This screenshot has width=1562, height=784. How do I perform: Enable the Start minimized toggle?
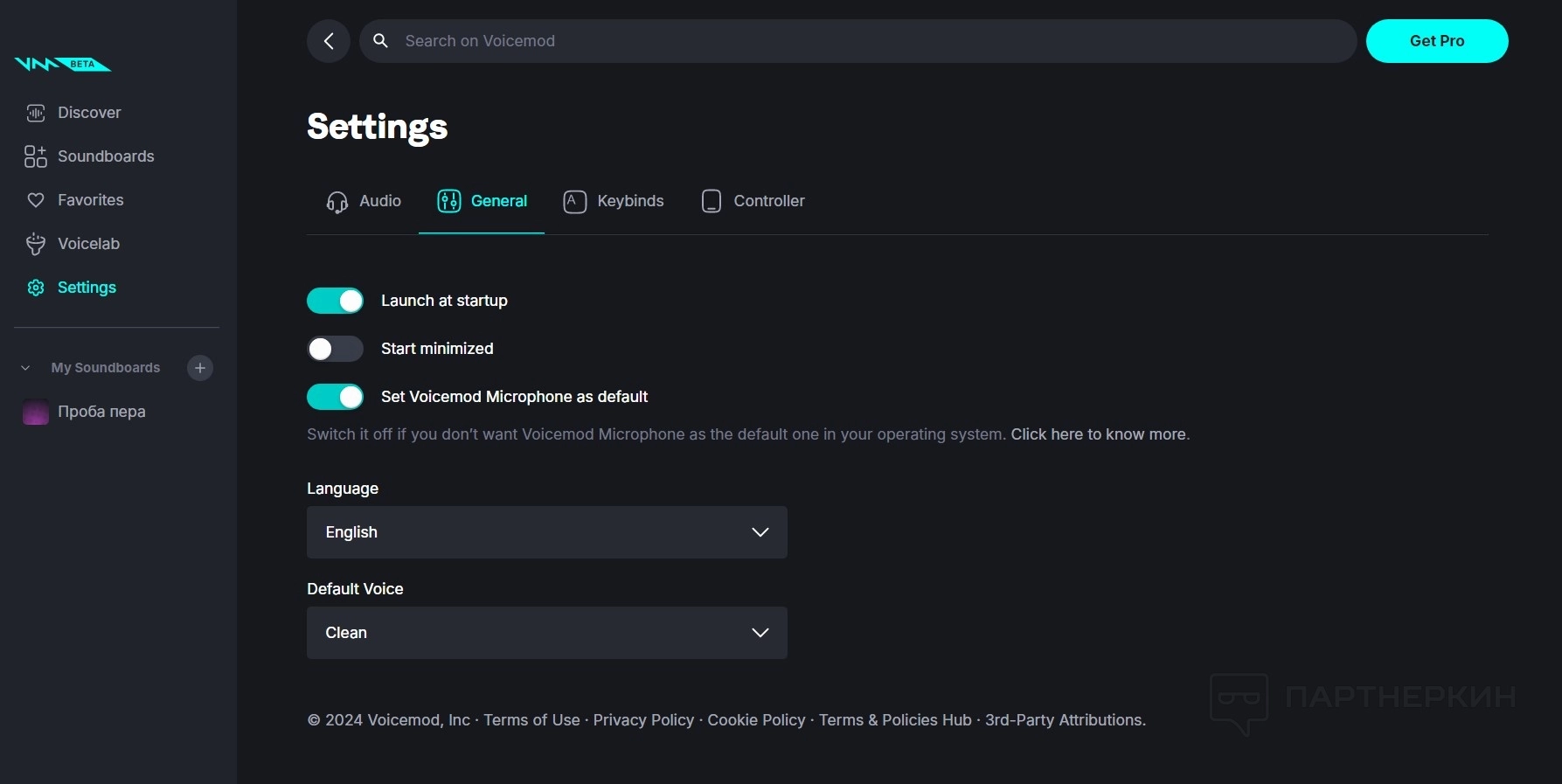point(335,349)
